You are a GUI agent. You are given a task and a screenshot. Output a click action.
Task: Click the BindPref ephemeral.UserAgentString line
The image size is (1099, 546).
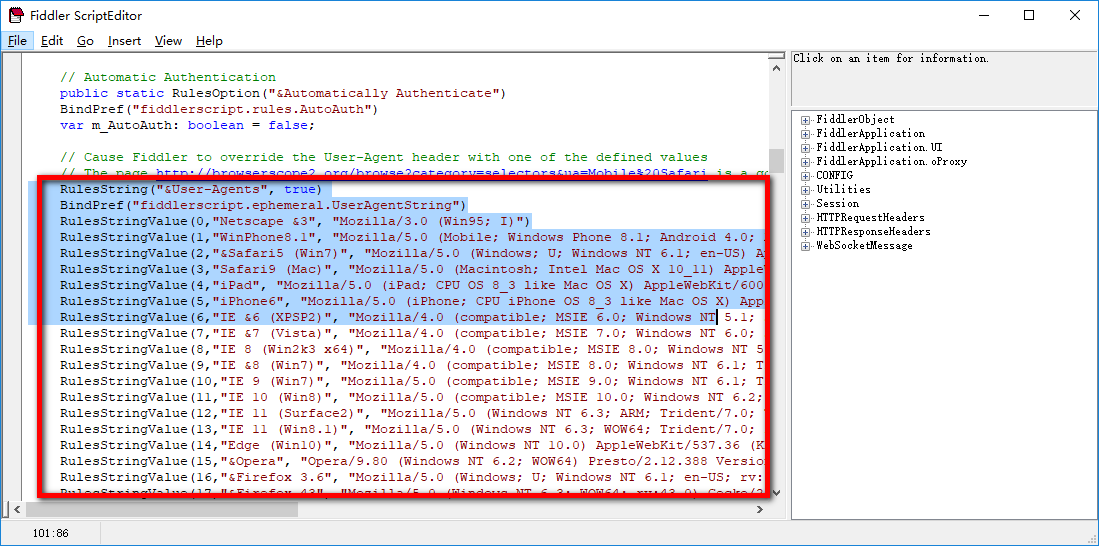(263, 205)
